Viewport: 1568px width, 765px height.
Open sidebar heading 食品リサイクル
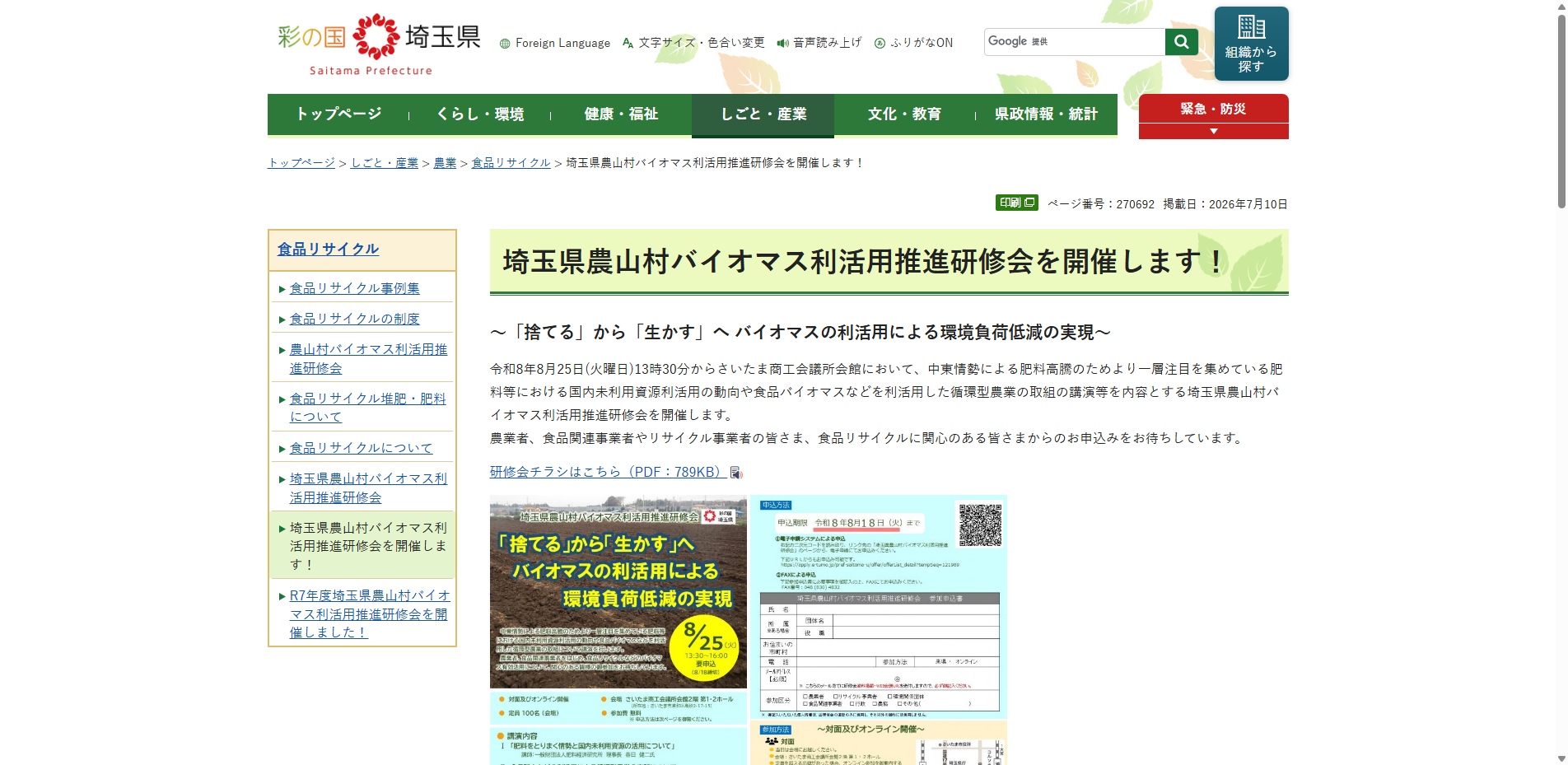[328, 249]
